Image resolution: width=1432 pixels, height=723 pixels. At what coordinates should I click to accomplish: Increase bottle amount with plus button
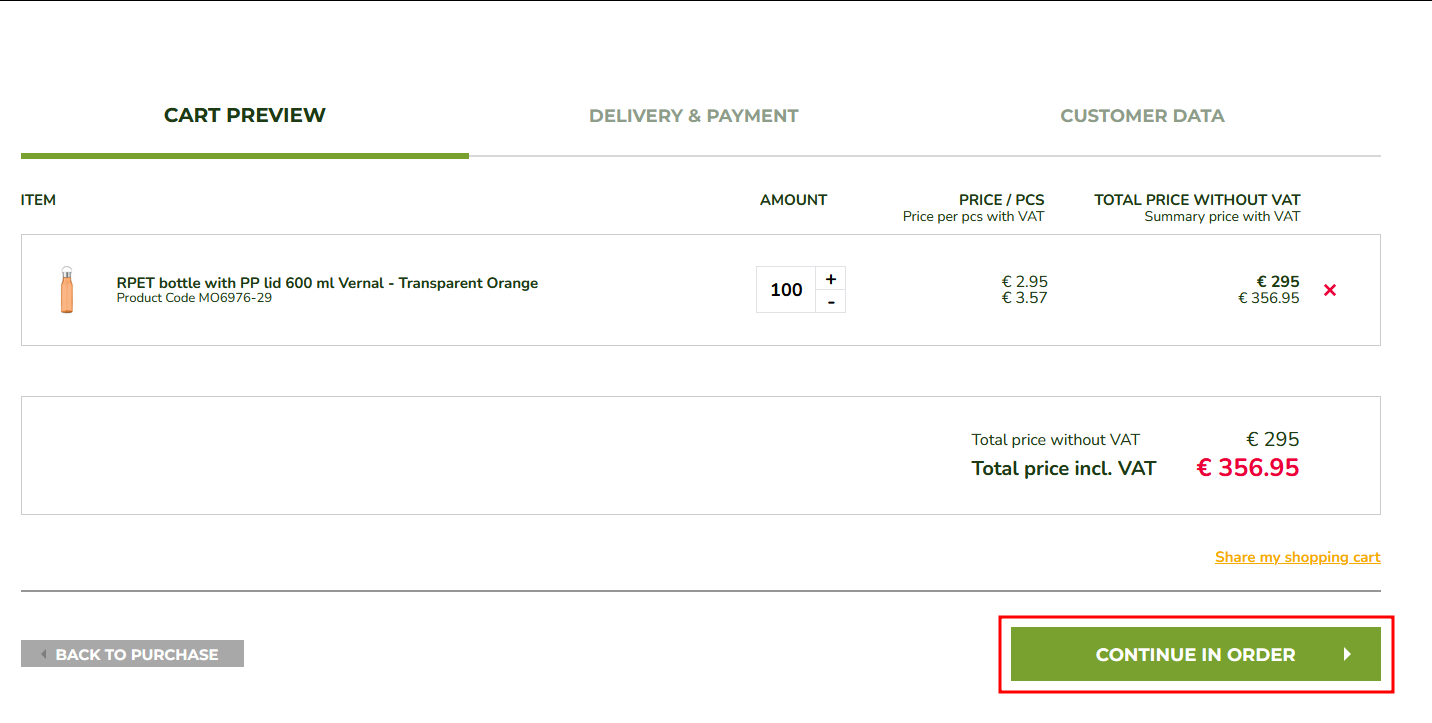click(x=830, y=279)
